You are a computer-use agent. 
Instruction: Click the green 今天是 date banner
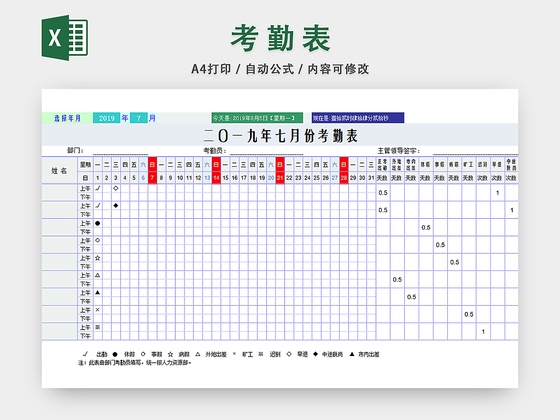coord(257,118)
